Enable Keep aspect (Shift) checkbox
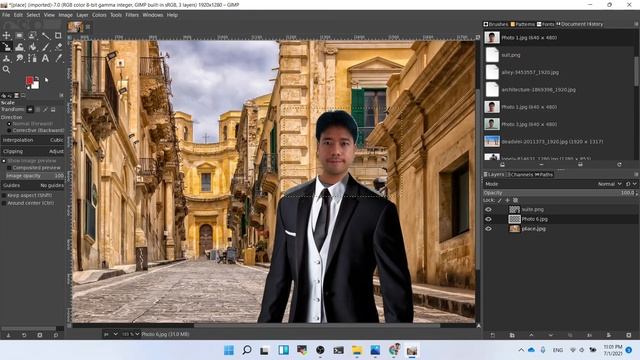This screenshot has width=640, height=360. 27,196
